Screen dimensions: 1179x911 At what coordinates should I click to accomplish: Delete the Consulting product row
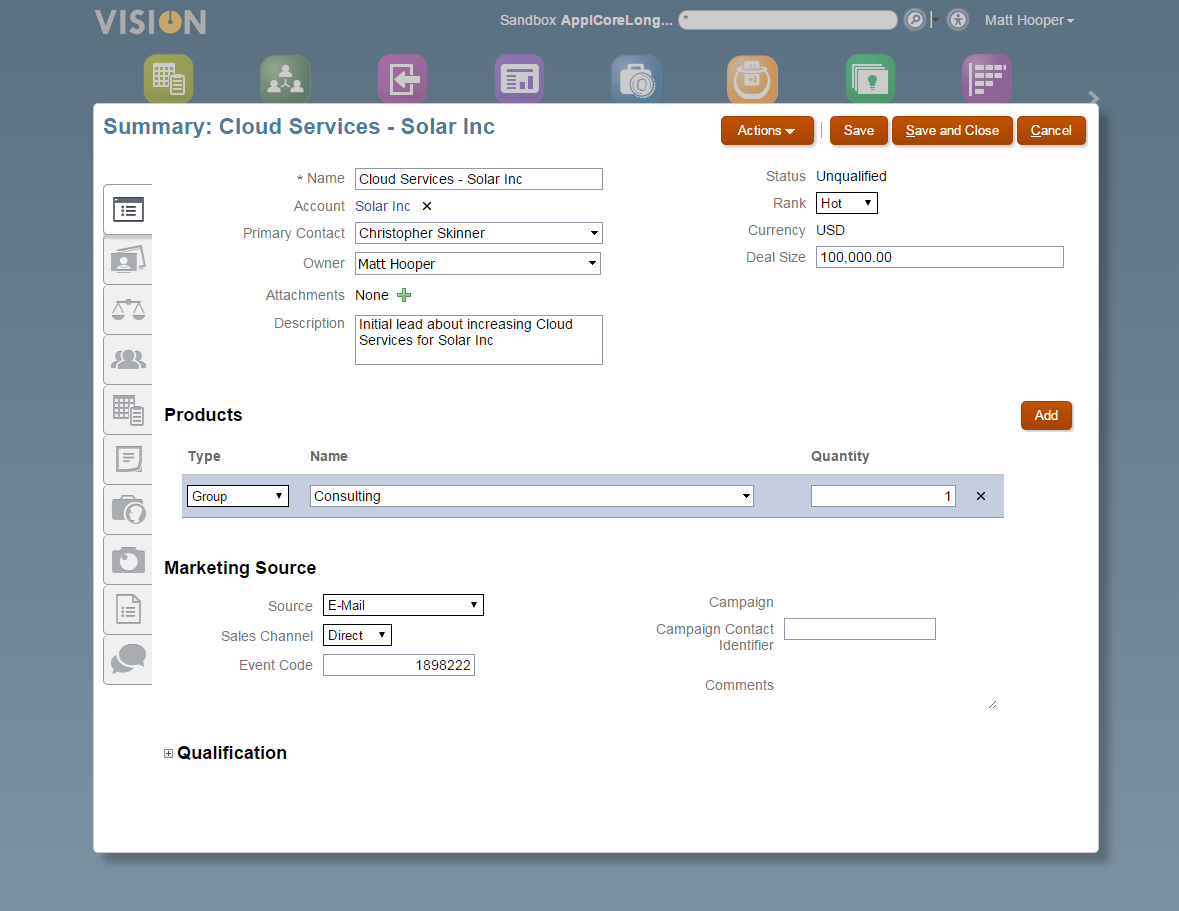(x=980, y=496)
